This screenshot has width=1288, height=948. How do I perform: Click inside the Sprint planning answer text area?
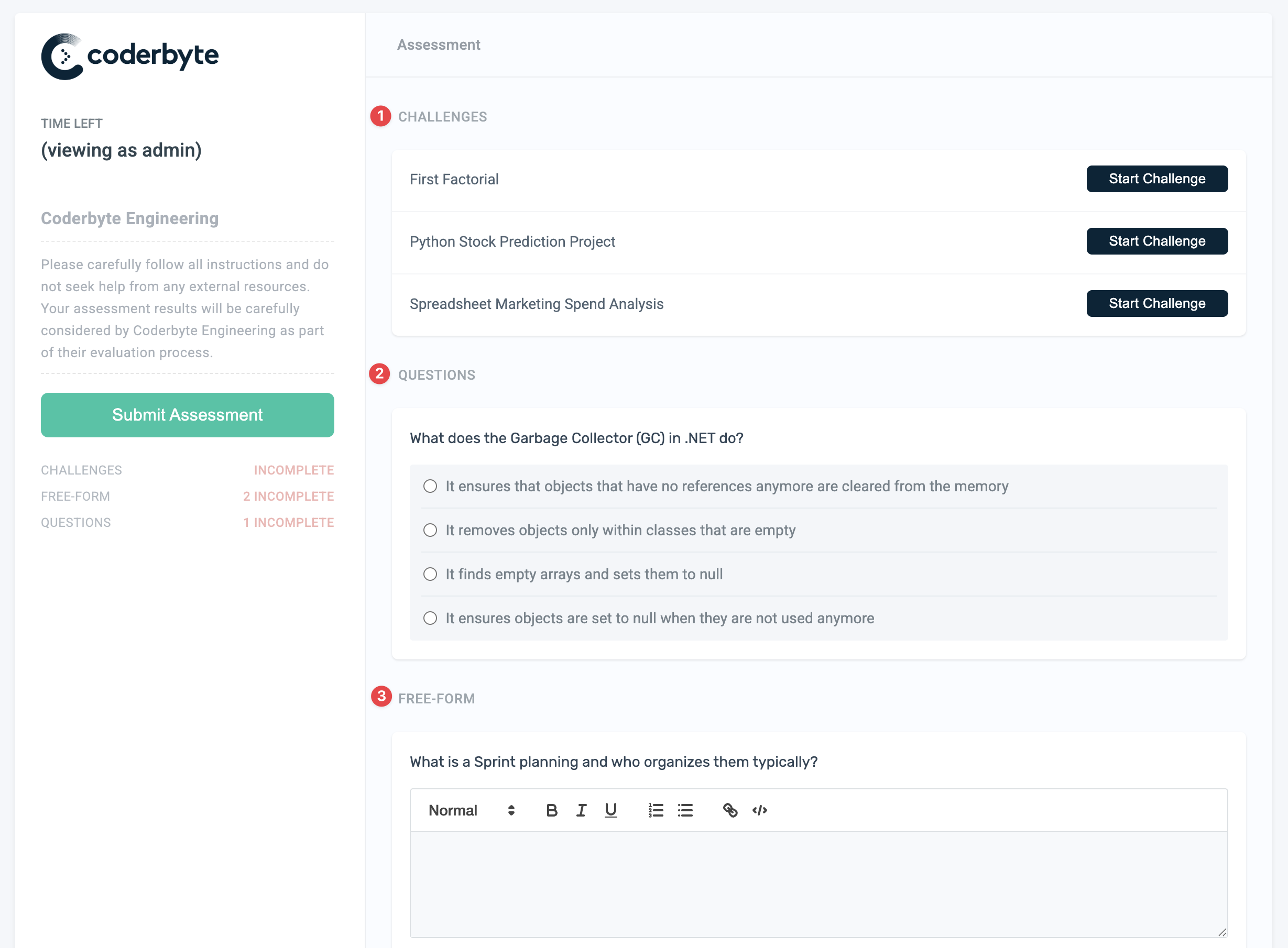[x=818, y=884]
